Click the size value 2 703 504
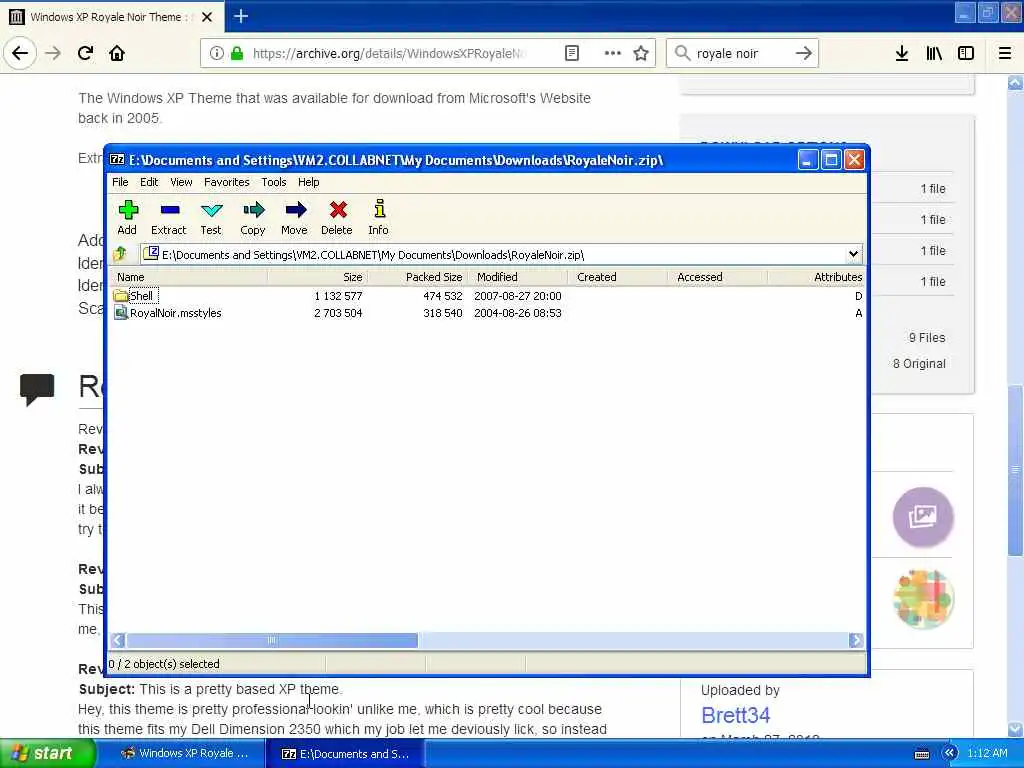Viewport: 1024px width, 768px height. (x=338, y=313)
